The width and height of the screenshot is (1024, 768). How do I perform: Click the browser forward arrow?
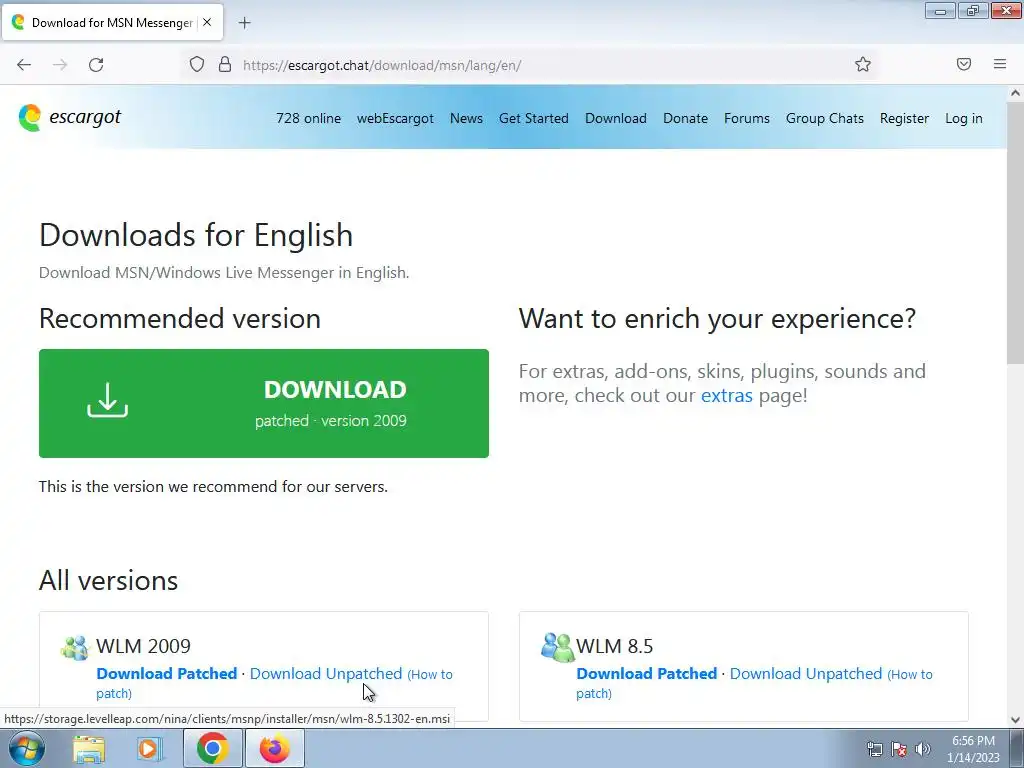(x=60, y=65)
